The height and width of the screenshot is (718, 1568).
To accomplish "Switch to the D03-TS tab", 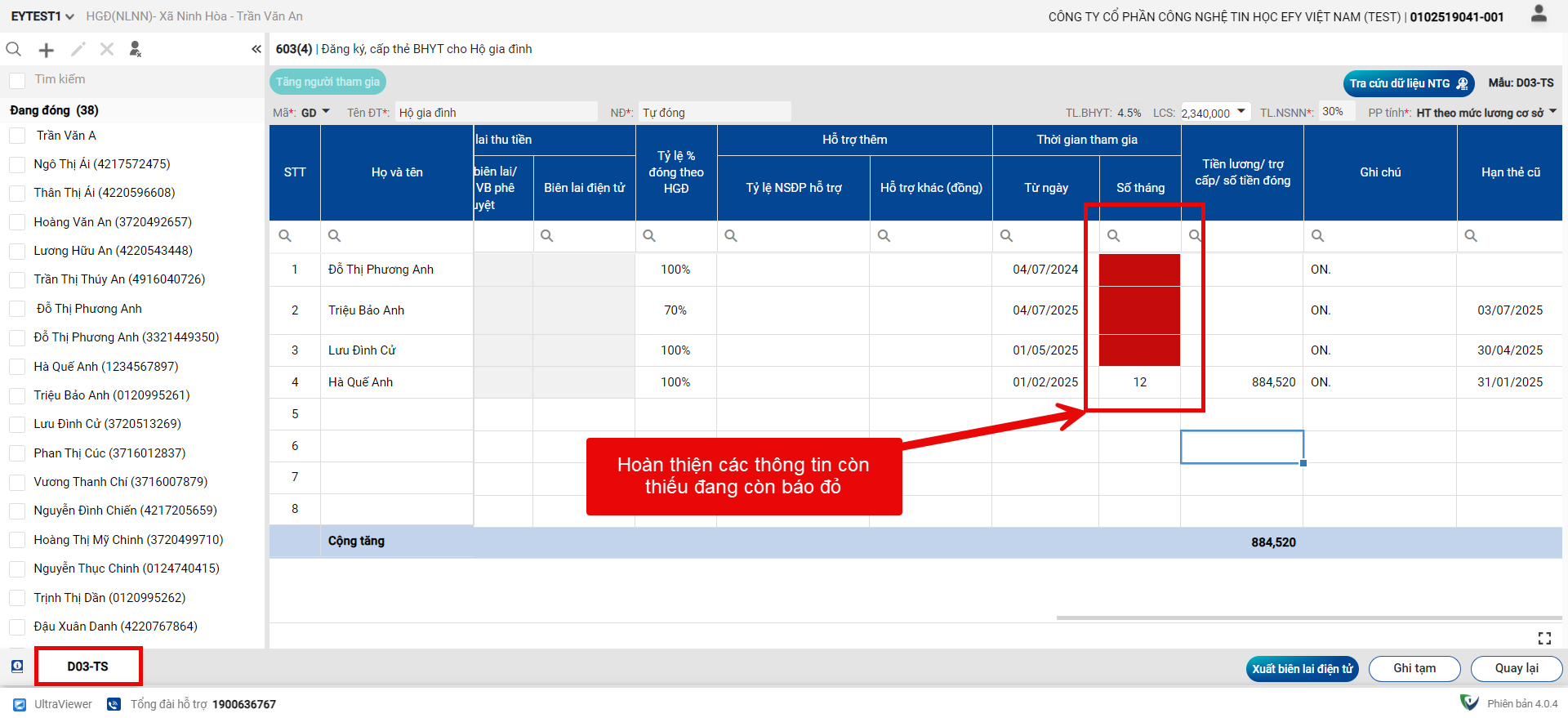I will (88, 667).
